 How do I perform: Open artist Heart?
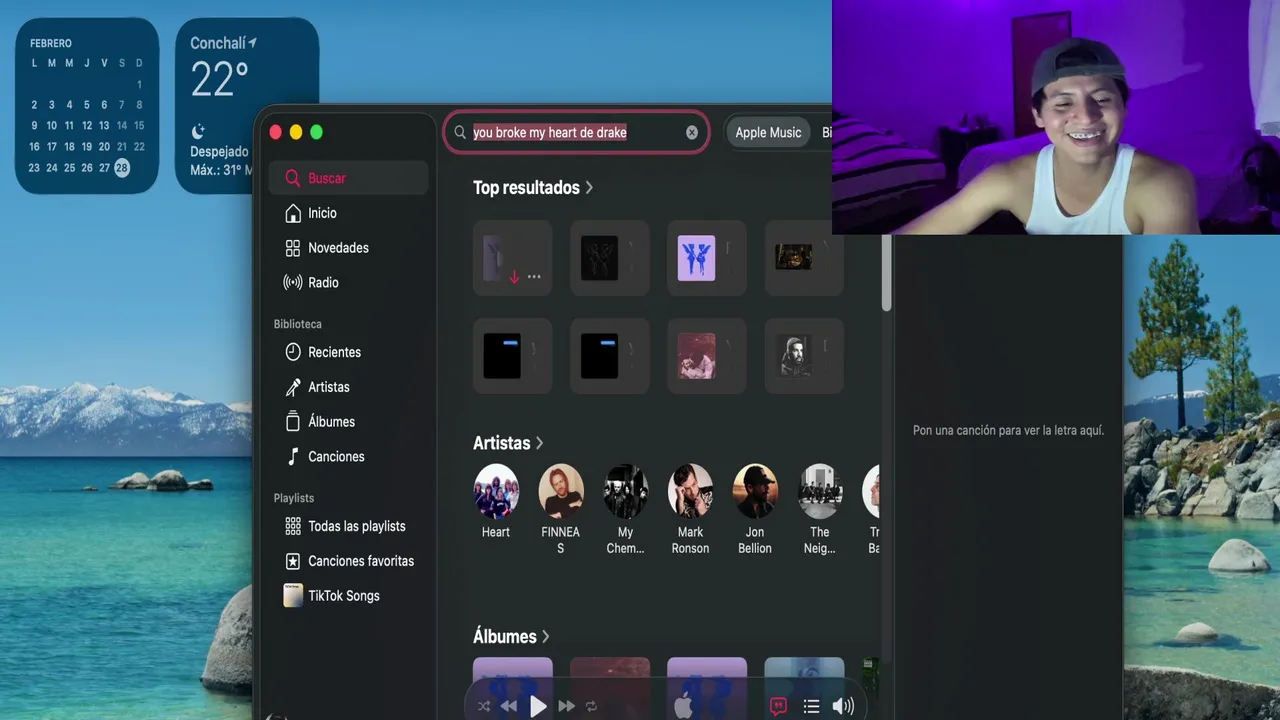(x=496, y=501)
